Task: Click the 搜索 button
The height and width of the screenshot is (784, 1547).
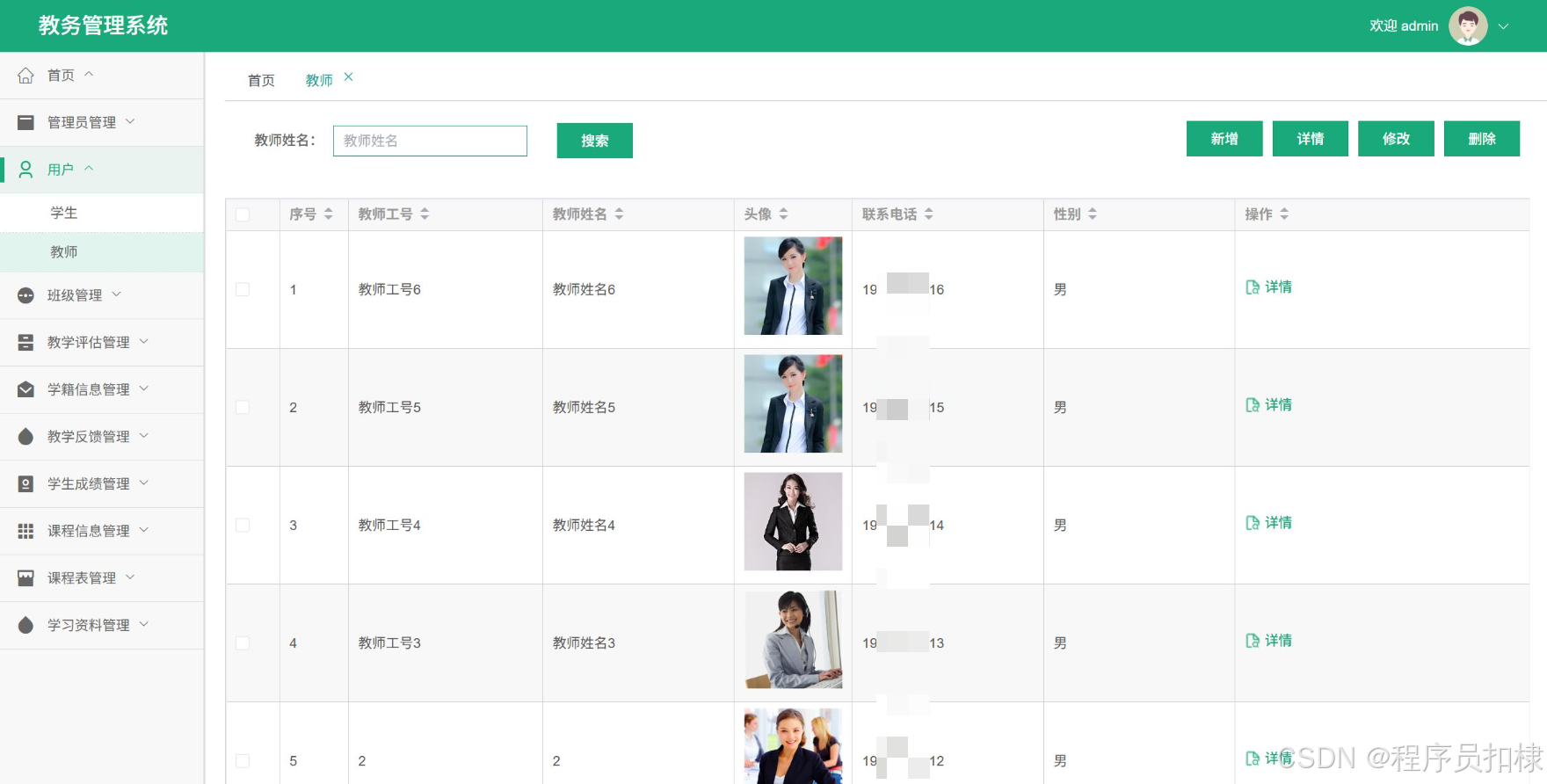Action: pyautogui.click(x=595, y=141)
